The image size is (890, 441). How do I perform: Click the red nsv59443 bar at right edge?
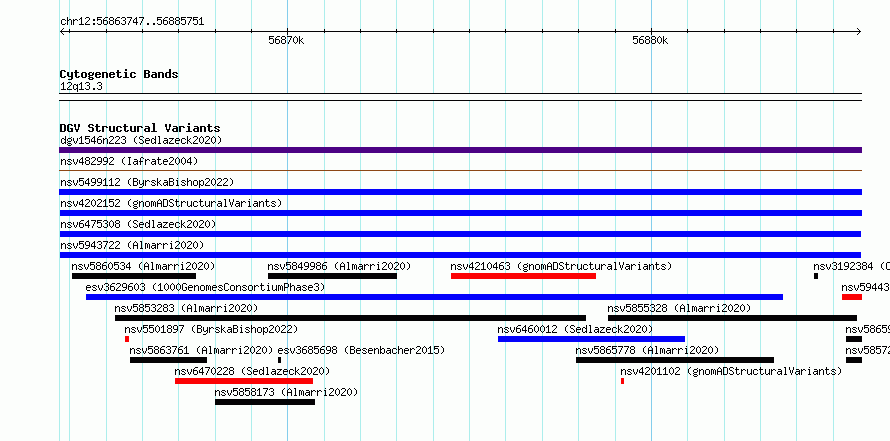tap(852, 297)
